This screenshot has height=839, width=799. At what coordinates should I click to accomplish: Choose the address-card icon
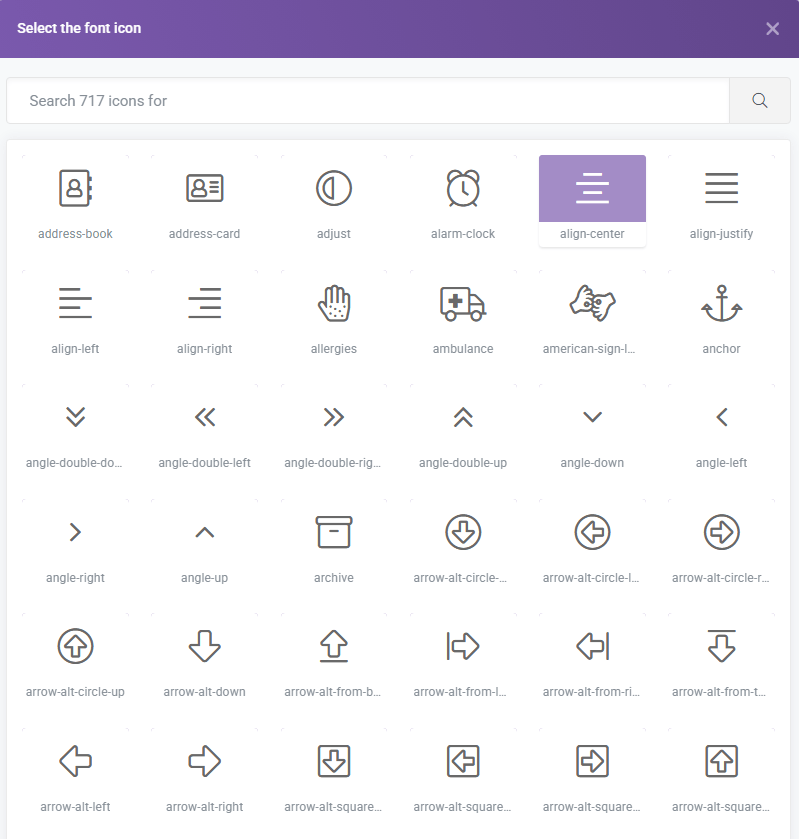click(x=204, y=188)
